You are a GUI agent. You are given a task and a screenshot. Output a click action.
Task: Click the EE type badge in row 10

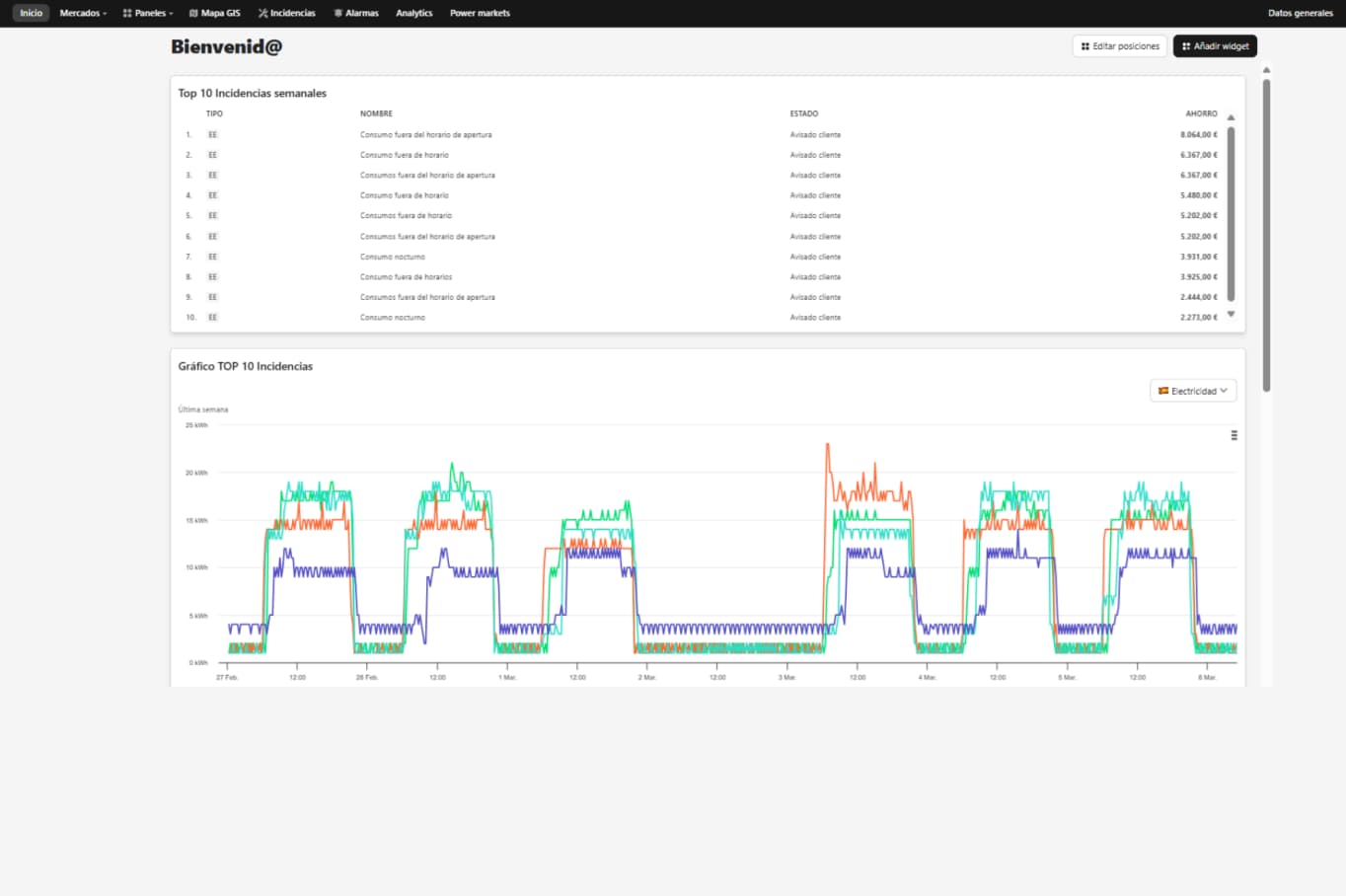[x=212, y=318]
